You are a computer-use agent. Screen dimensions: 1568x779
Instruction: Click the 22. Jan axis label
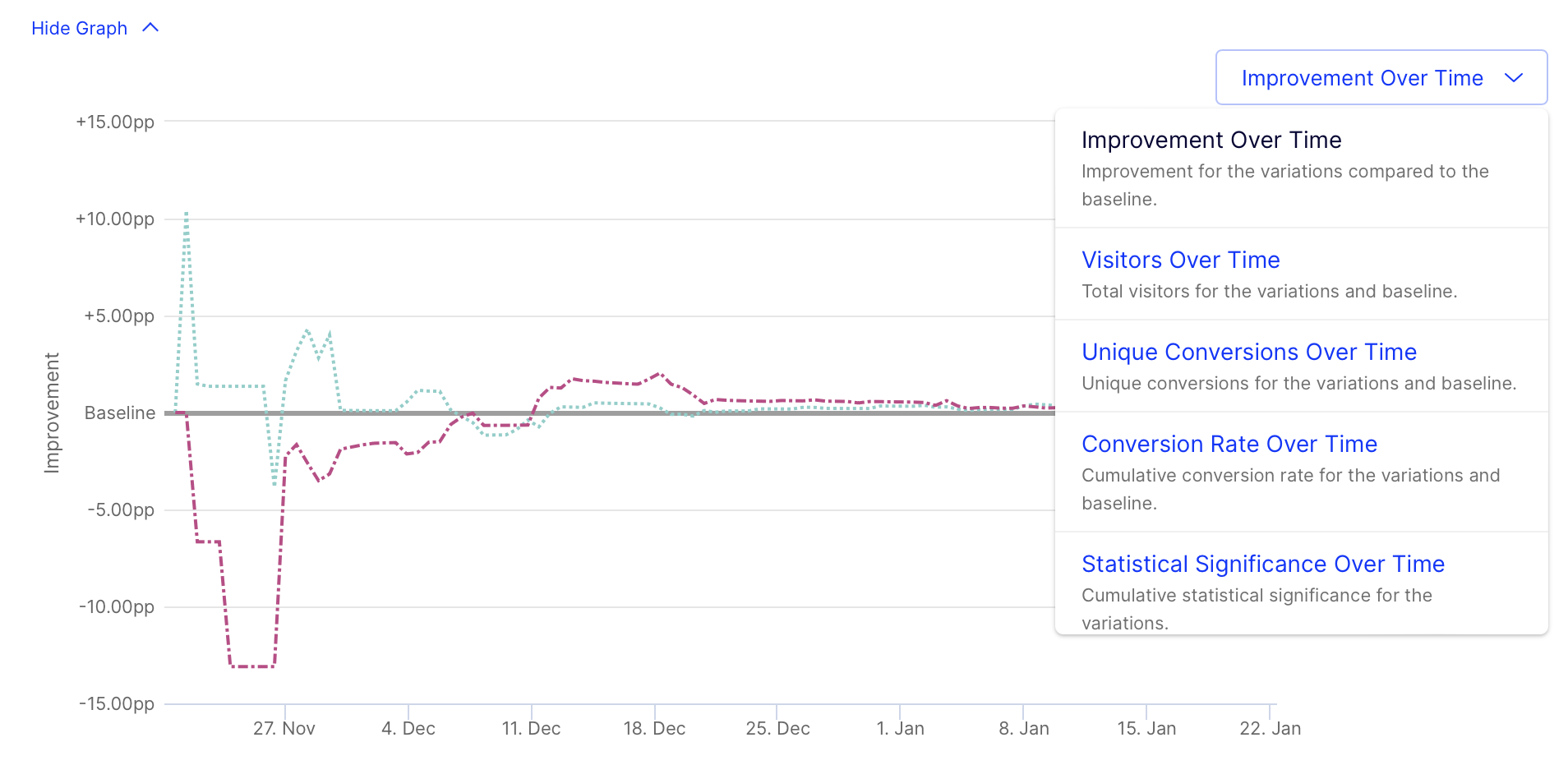[x=1271, y=727]
